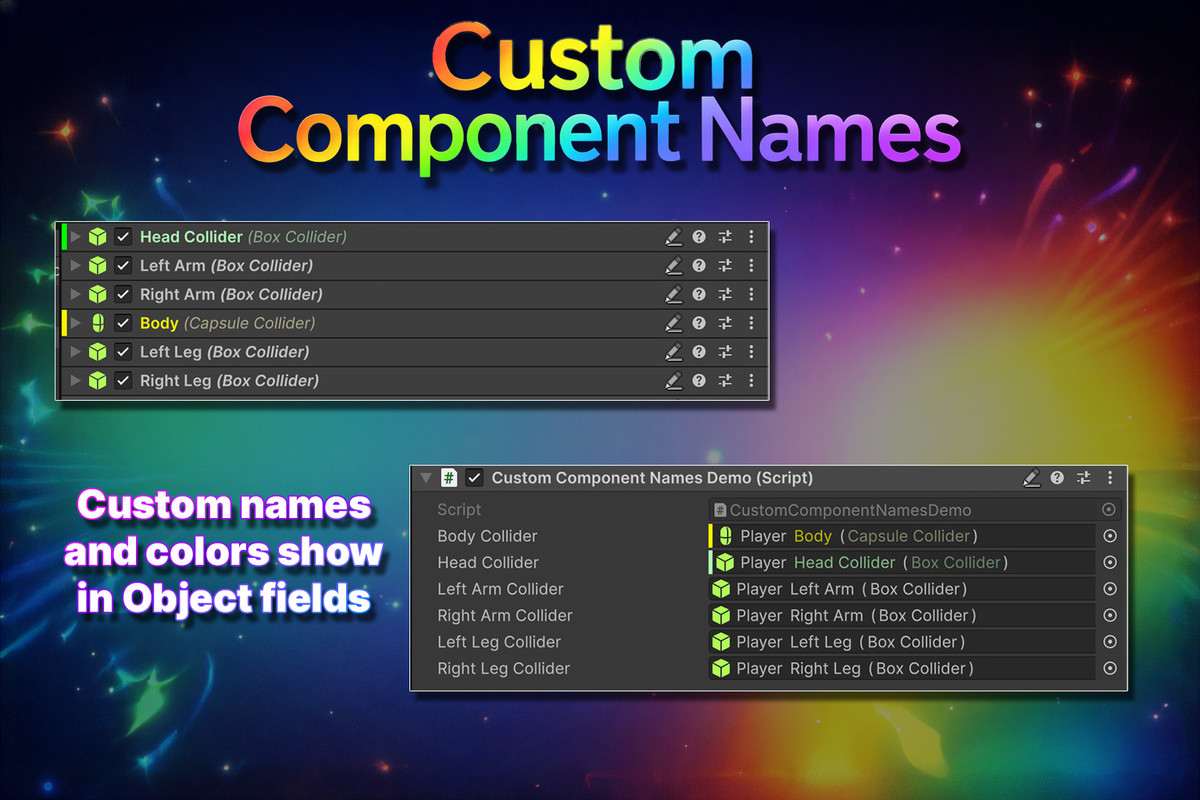Click the object picker for Body Collider field
This screenshot has width=1200, height=800.
click(1109, 536)
